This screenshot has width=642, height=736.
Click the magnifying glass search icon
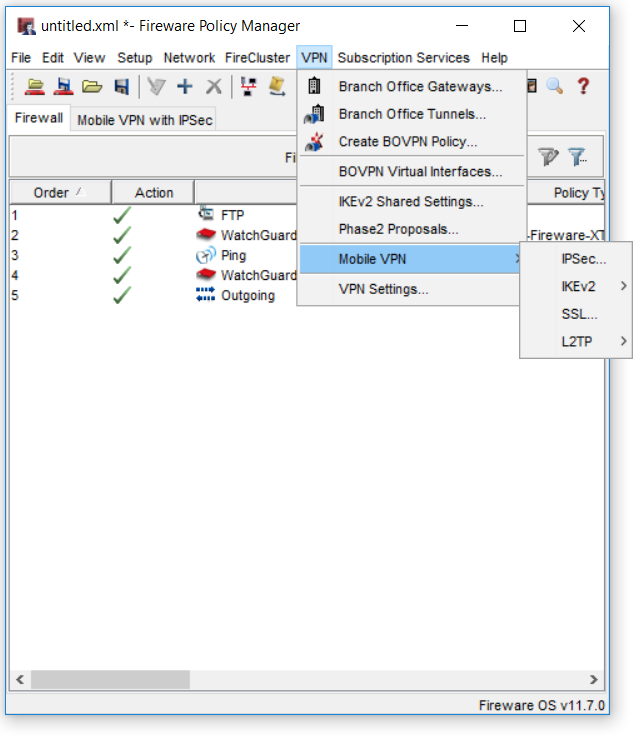click(x=554, y=87)
